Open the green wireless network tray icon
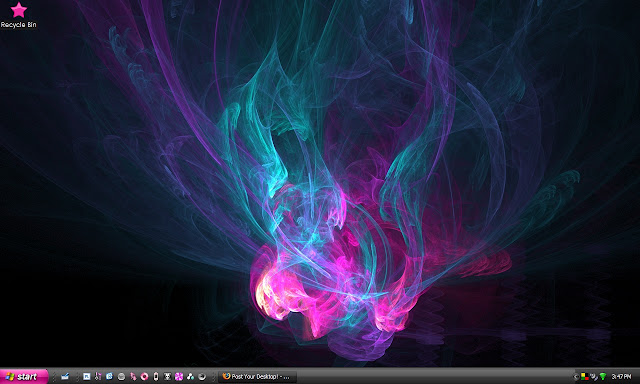Image resolution: width=640 pixels, height=384 pixels. click(x=603, y=376)
